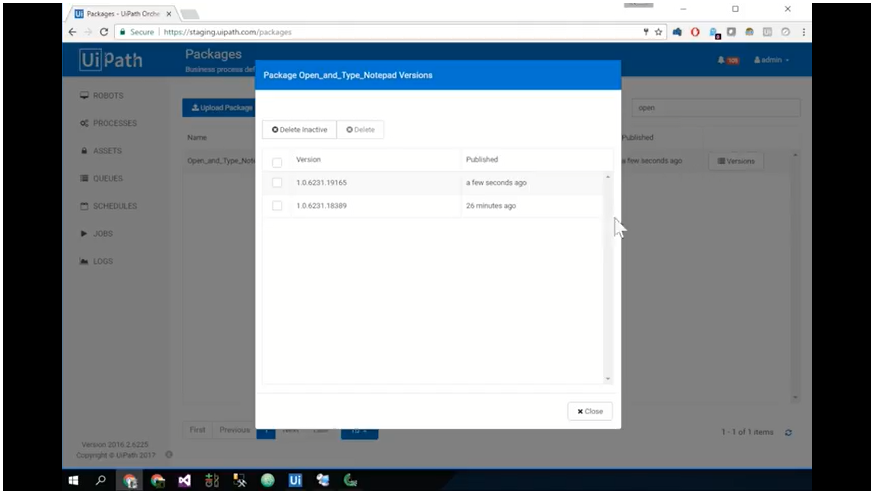The image size is (876, 495).
Task: Click the dialog list scroll-down arrow
Action: [608, 379]
